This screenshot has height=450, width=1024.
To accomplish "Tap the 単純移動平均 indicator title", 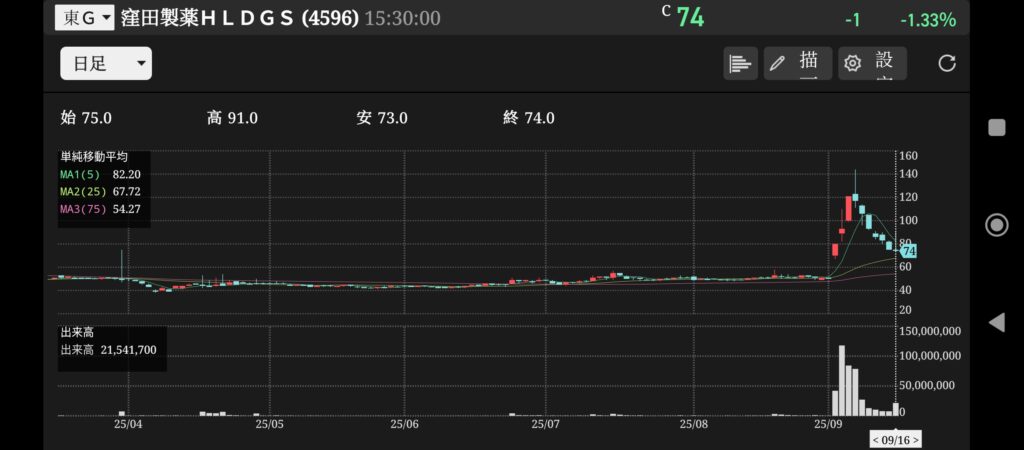I will tap(94, 156).
